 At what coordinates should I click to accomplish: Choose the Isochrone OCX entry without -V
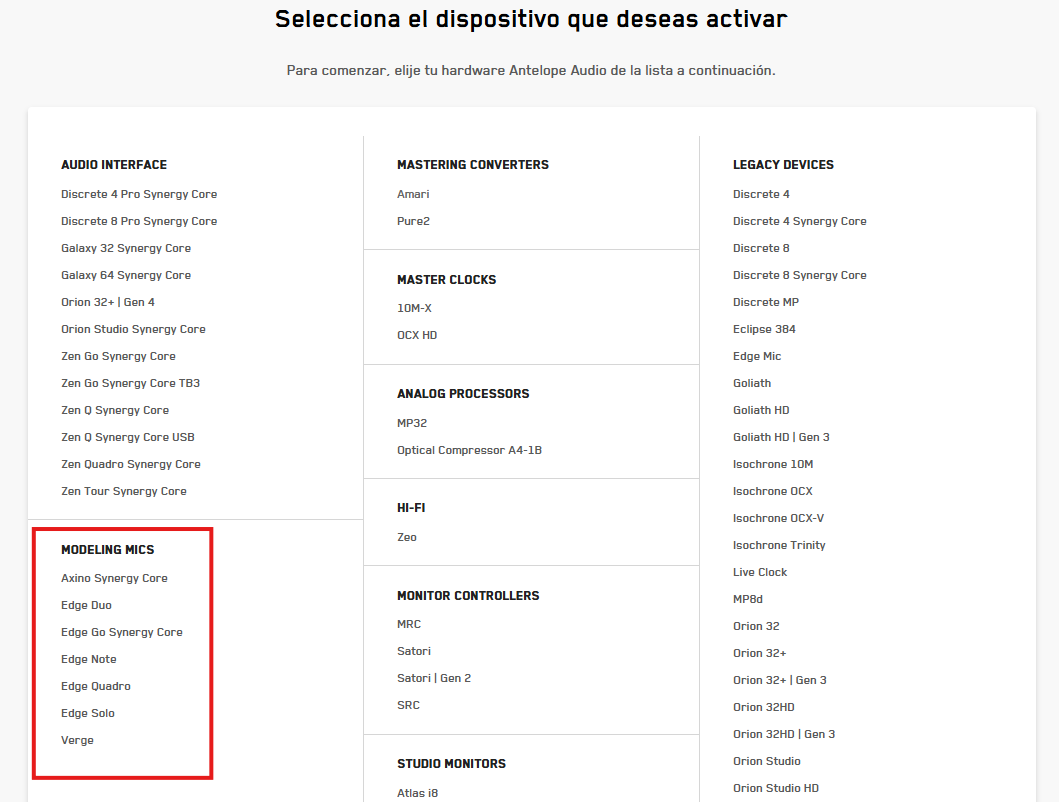point(773,491)
